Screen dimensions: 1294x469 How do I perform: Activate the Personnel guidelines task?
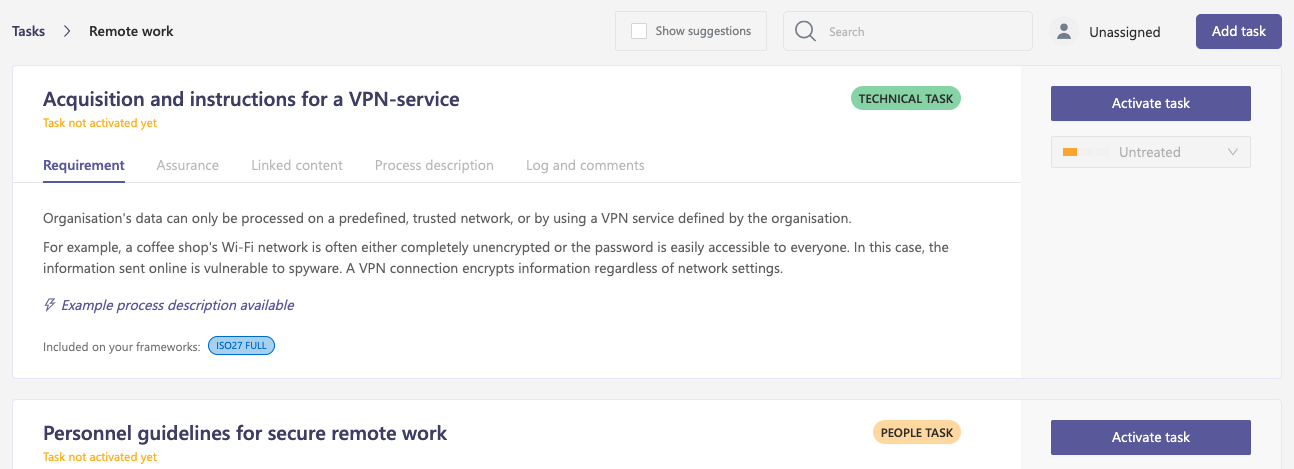pyautogui.click(x=1151, y=437)
